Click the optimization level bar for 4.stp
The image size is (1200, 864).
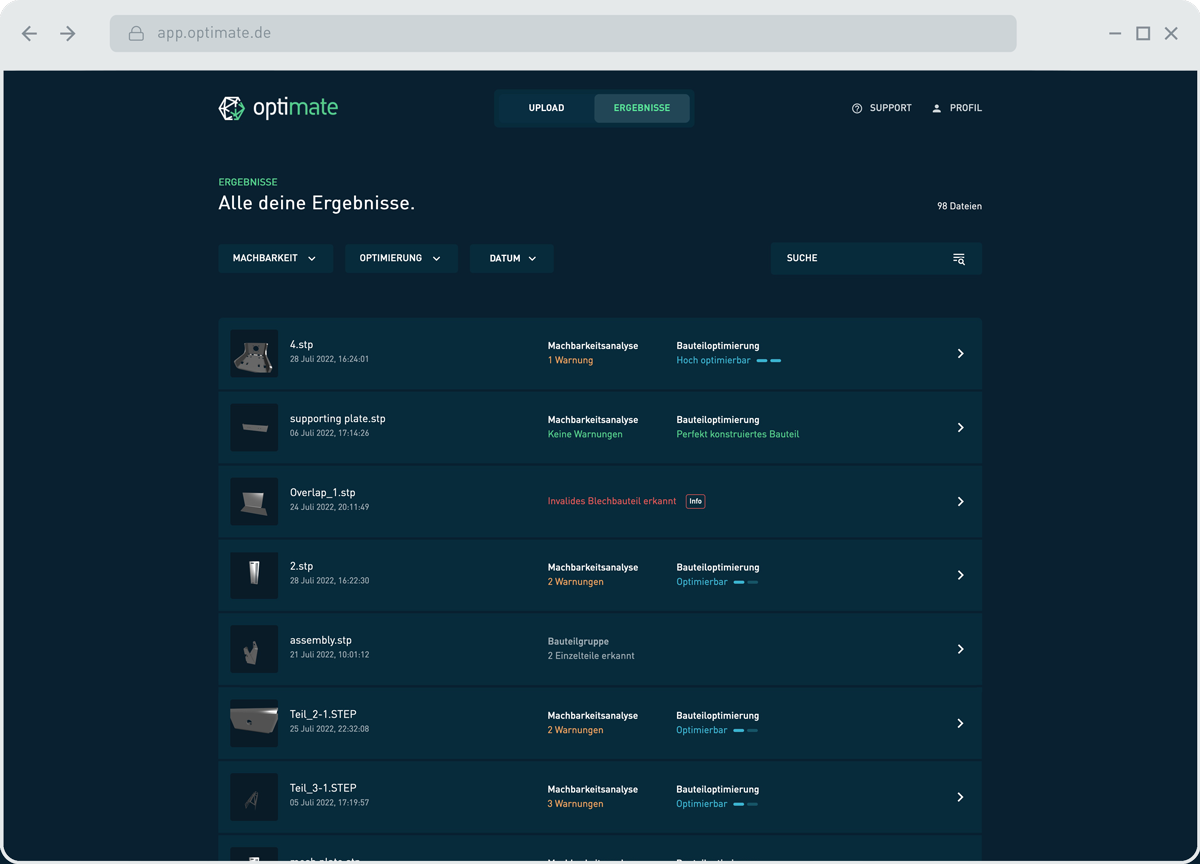click(768, 361)
